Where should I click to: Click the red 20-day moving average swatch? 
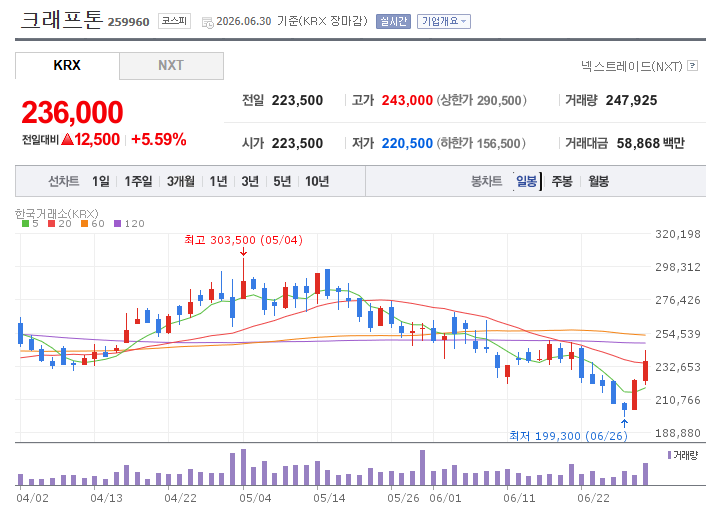(51, 223)
